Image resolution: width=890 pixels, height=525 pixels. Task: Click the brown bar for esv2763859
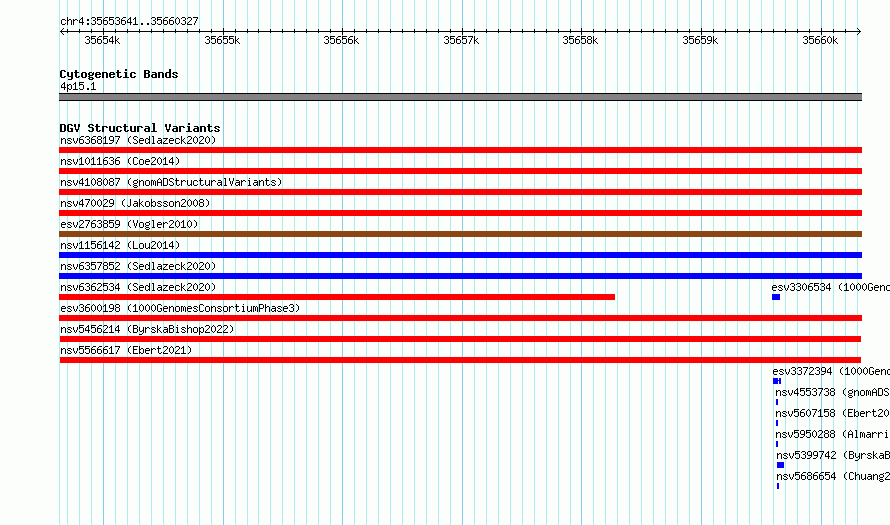coord(460,234)
